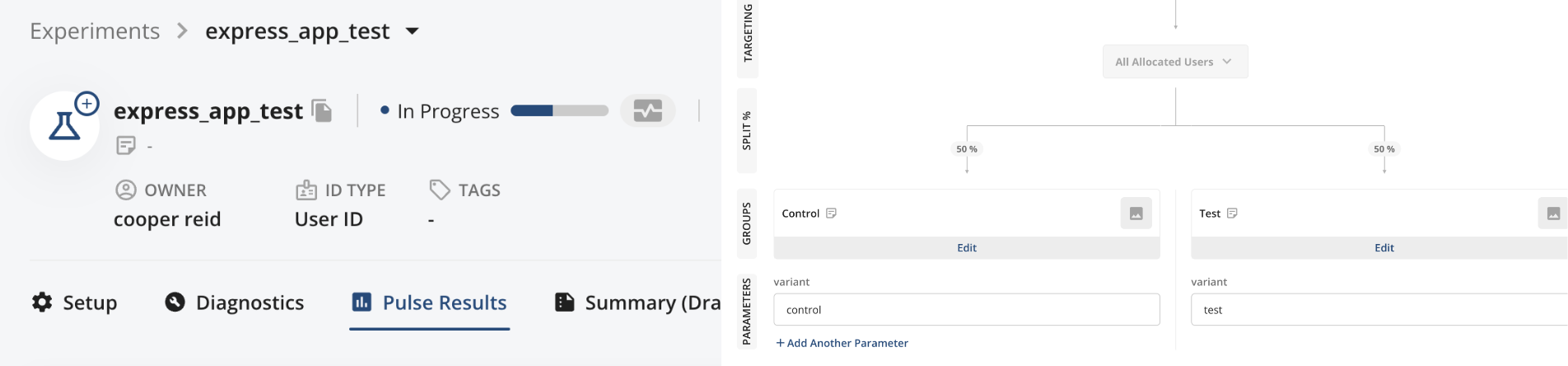This screenshot has height=366, width=1568.
Task: Click the tags label icon
Action: pos(440,190)
